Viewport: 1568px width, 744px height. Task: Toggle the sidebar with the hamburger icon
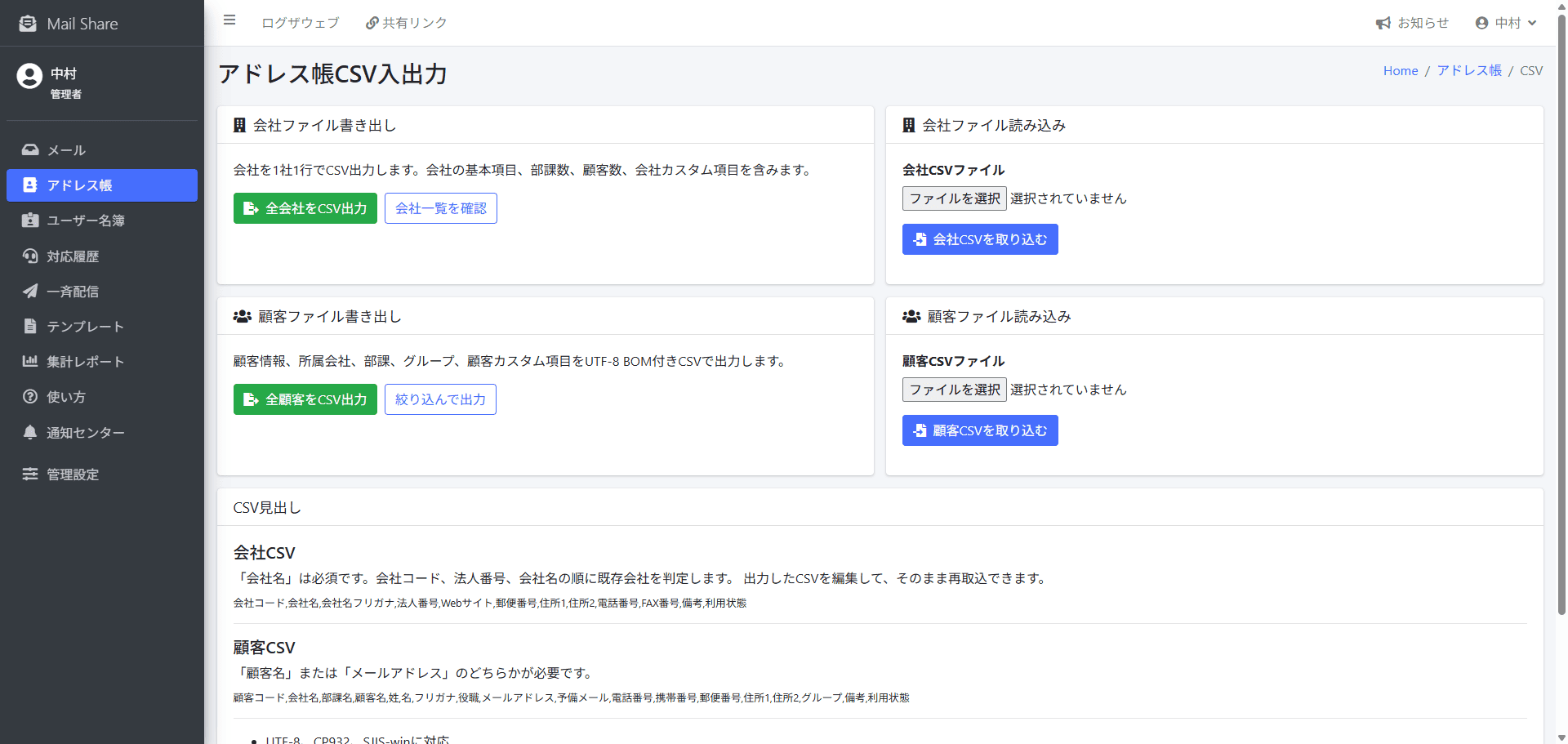(229, 20)
